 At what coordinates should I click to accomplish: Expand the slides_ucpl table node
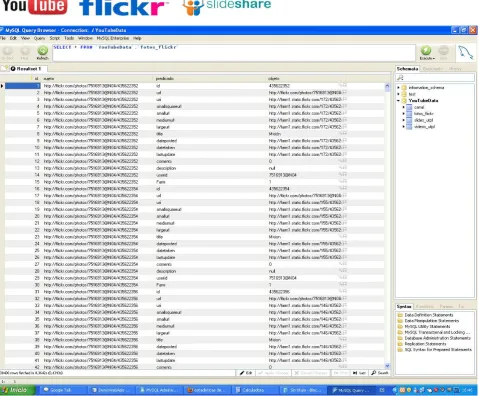[403, 120]
